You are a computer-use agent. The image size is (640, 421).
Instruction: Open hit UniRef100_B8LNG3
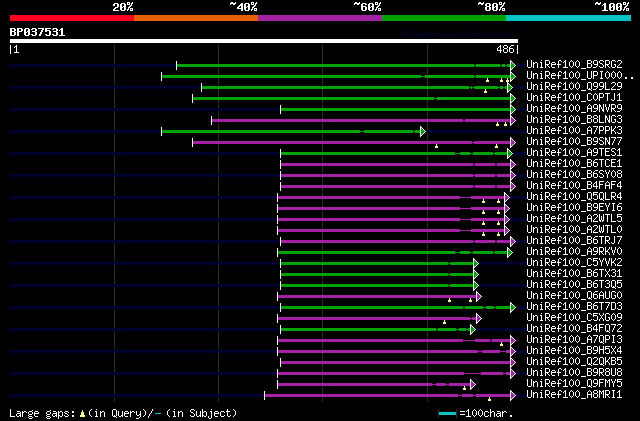[x=574, y=120]
